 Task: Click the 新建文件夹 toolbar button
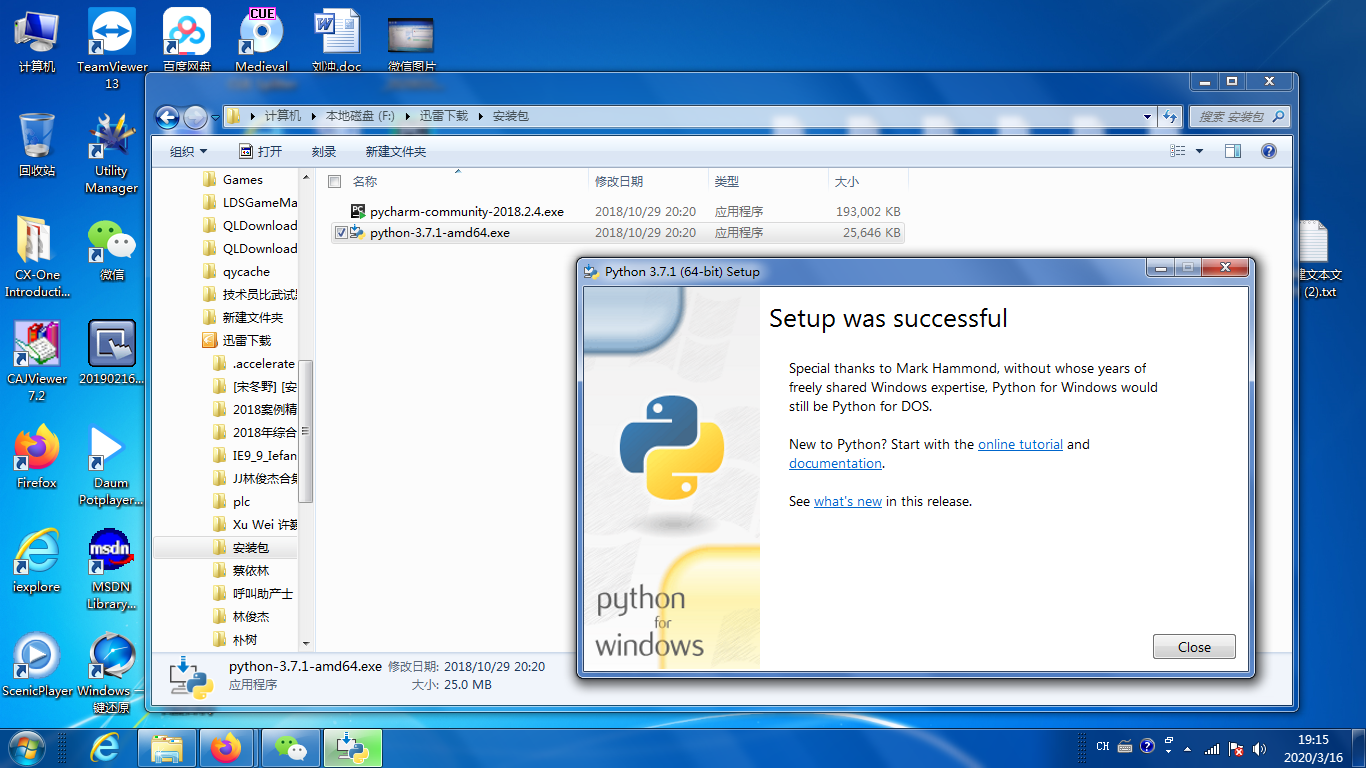pos(395,151)
